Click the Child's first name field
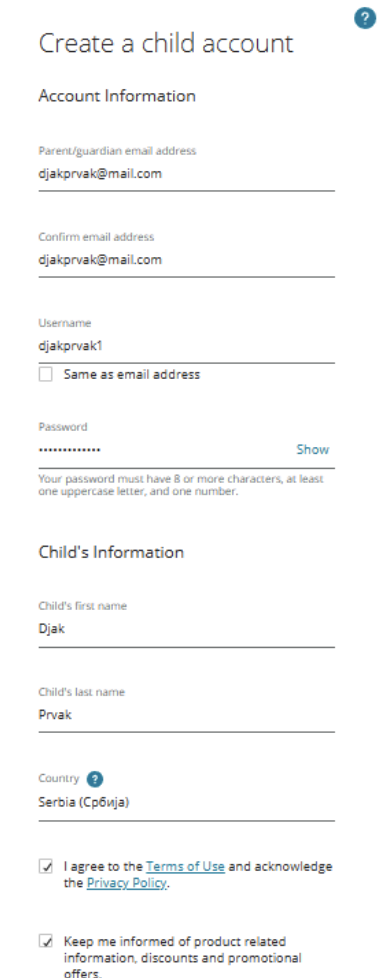384x978 pixels. [x=186, y=629]
